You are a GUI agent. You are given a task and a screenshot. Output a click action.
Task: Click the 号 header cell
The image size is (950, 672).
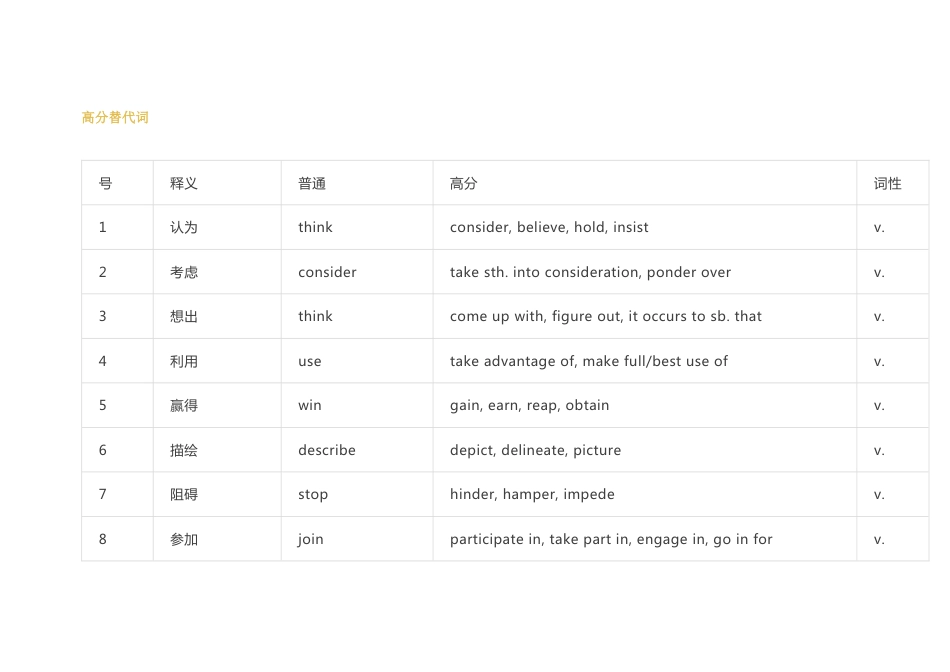pyautogui.click(x=105, y=183)
